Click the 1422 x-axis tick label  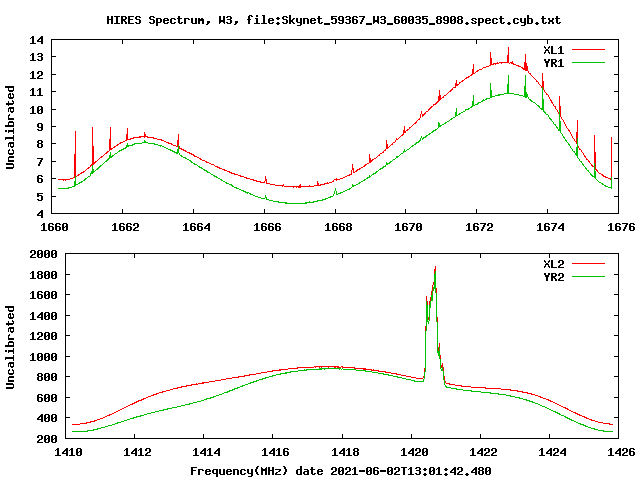click(483, 452)
